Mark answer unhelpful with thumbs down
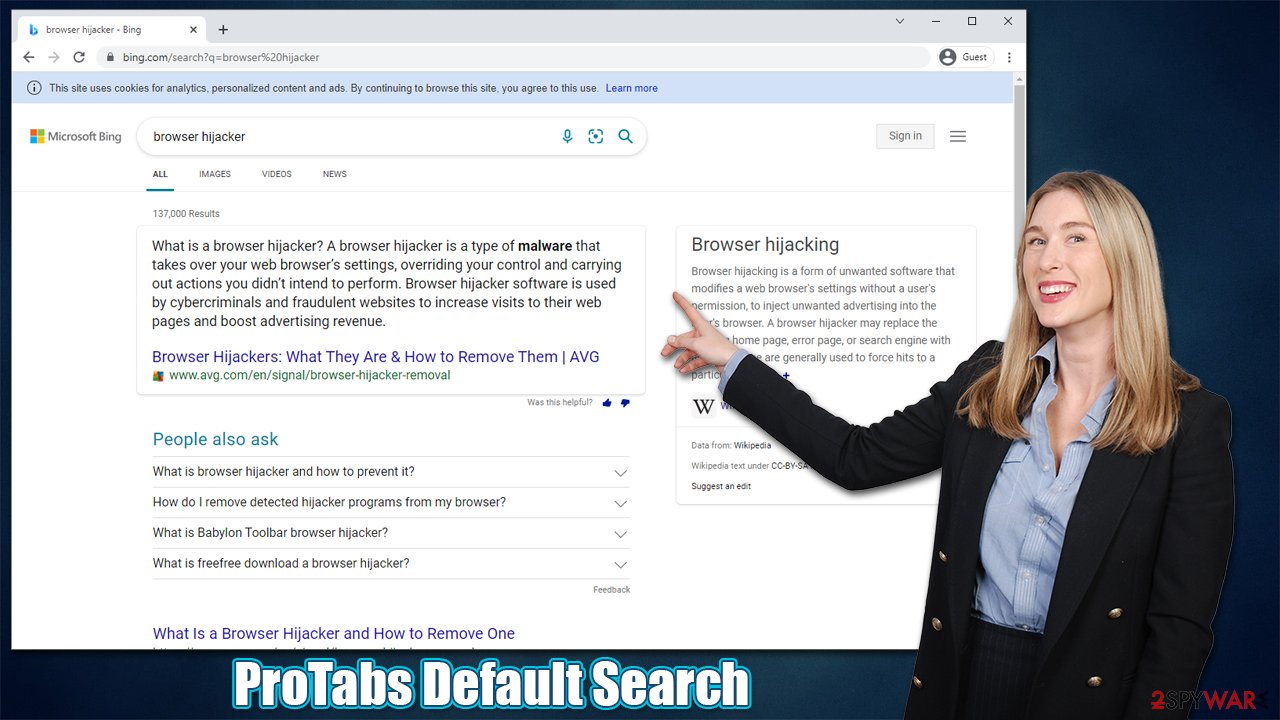The width and height of the screenshot is (1280, 720). point(625,403)
